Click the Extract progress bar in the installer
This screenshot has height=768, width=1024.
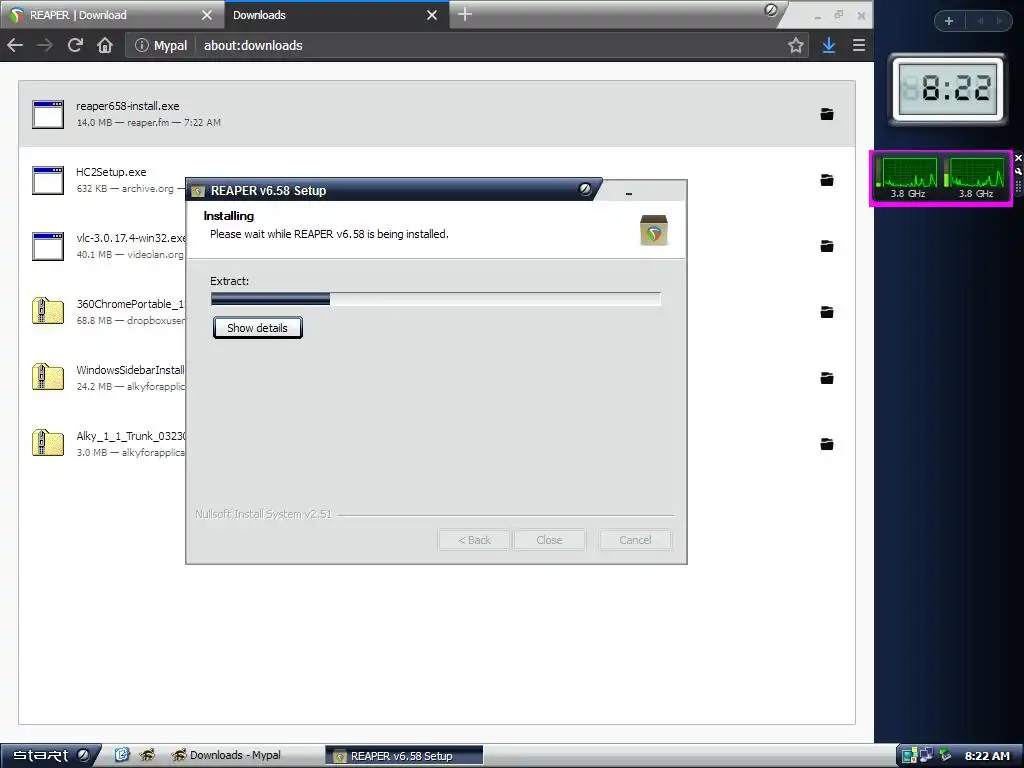436,299
